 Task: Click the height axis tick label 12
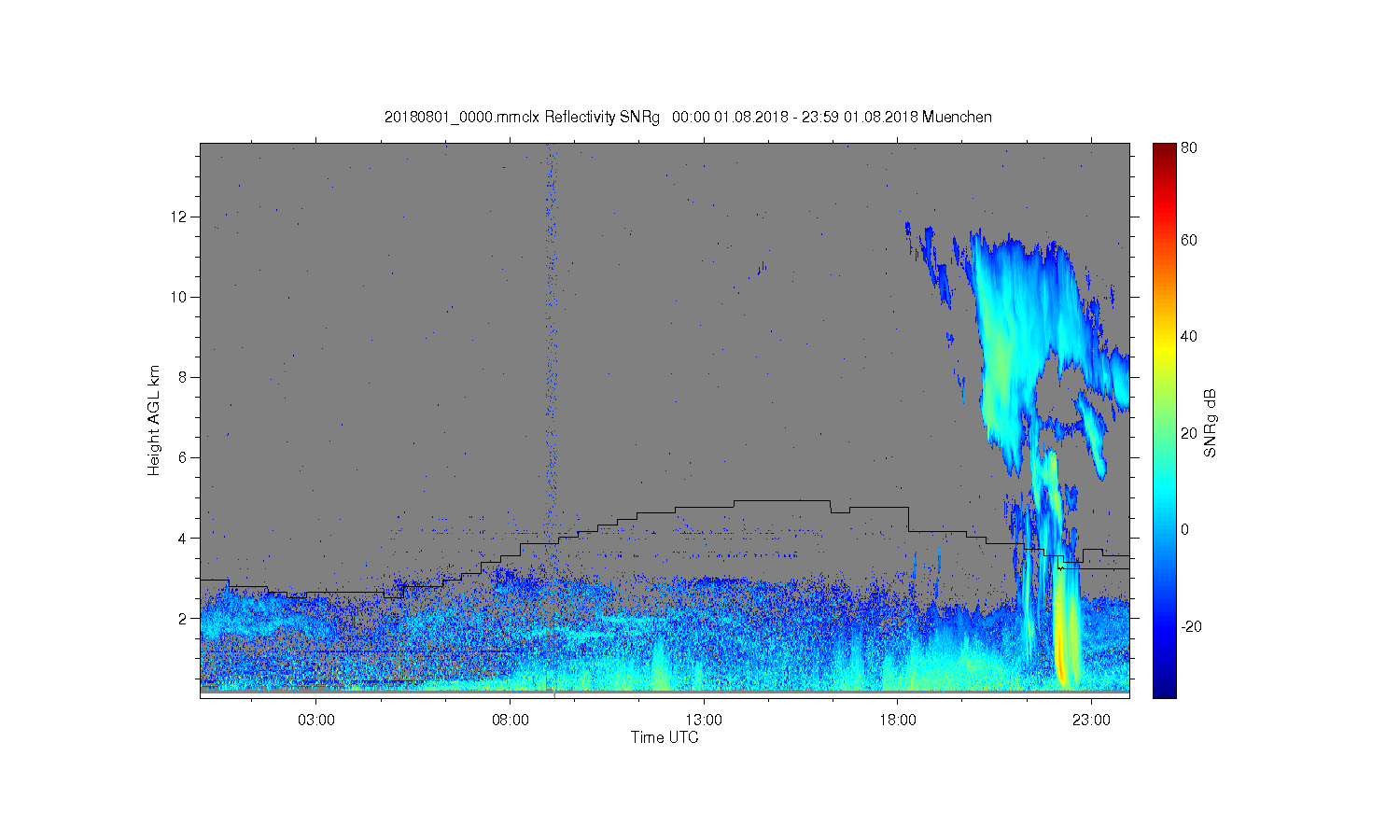[x=180, y=217]
